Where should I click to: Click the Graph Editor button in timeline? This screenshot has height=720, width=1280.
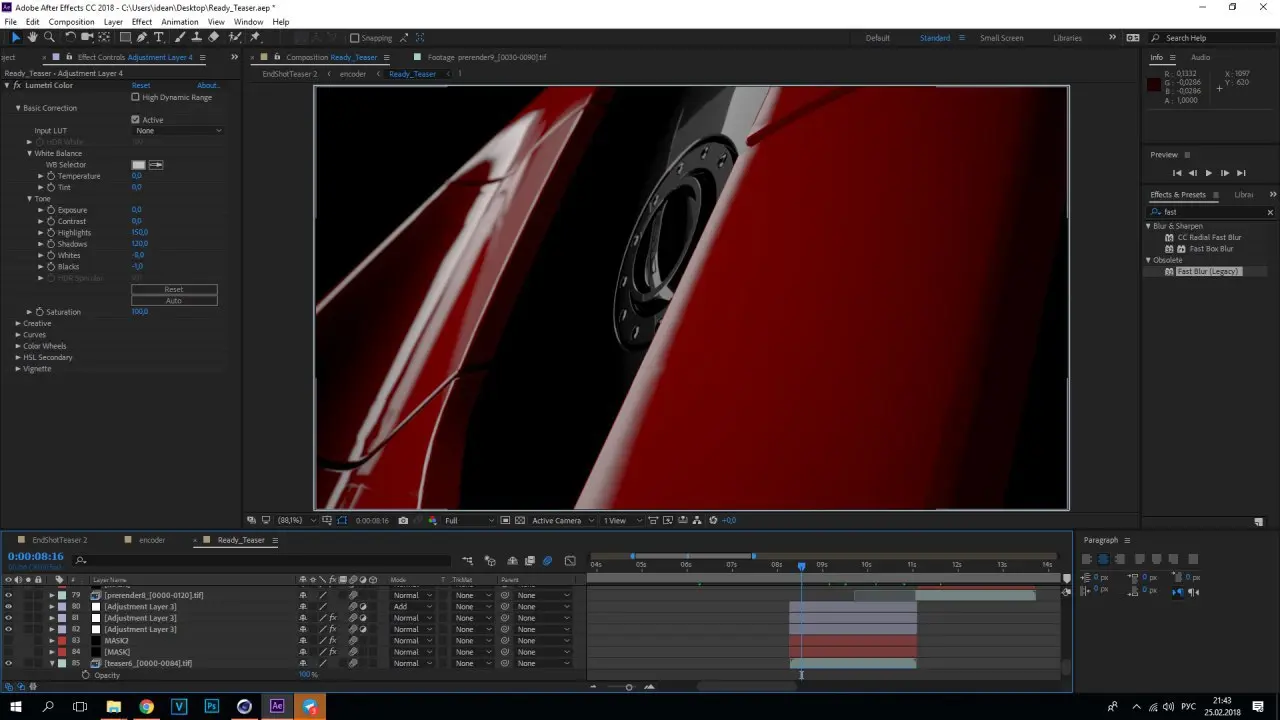tap(570, 561)
